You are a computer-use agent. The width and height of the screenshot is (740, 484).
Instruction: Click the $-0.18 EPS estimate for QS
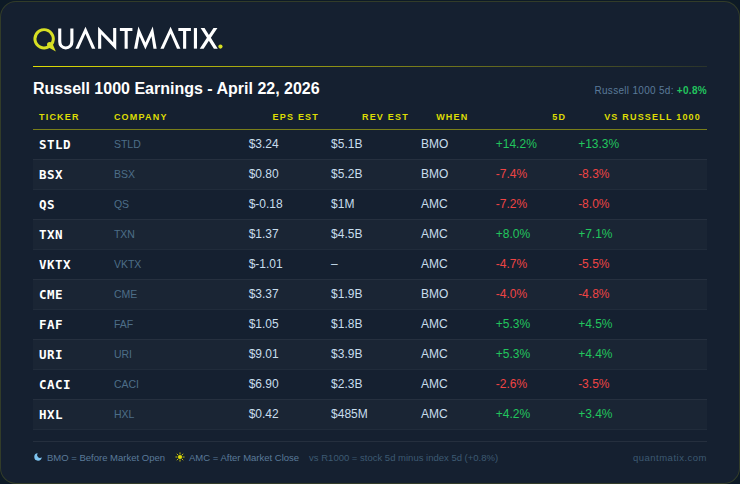266,204
